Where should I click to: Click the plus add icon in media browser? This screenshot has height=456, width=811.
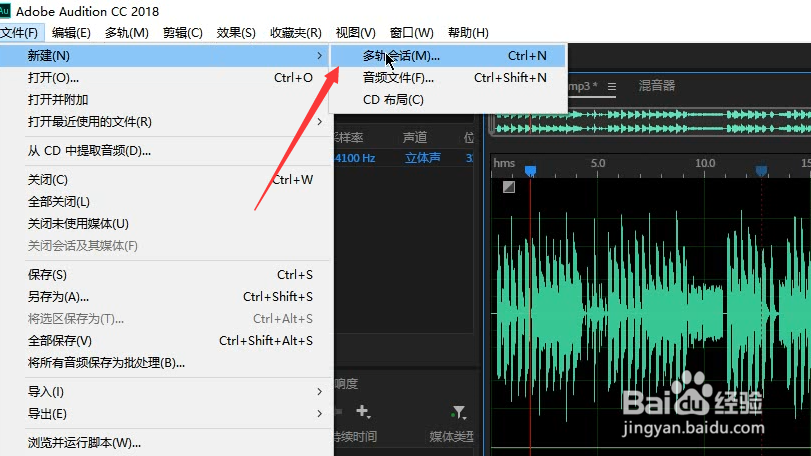363,412
